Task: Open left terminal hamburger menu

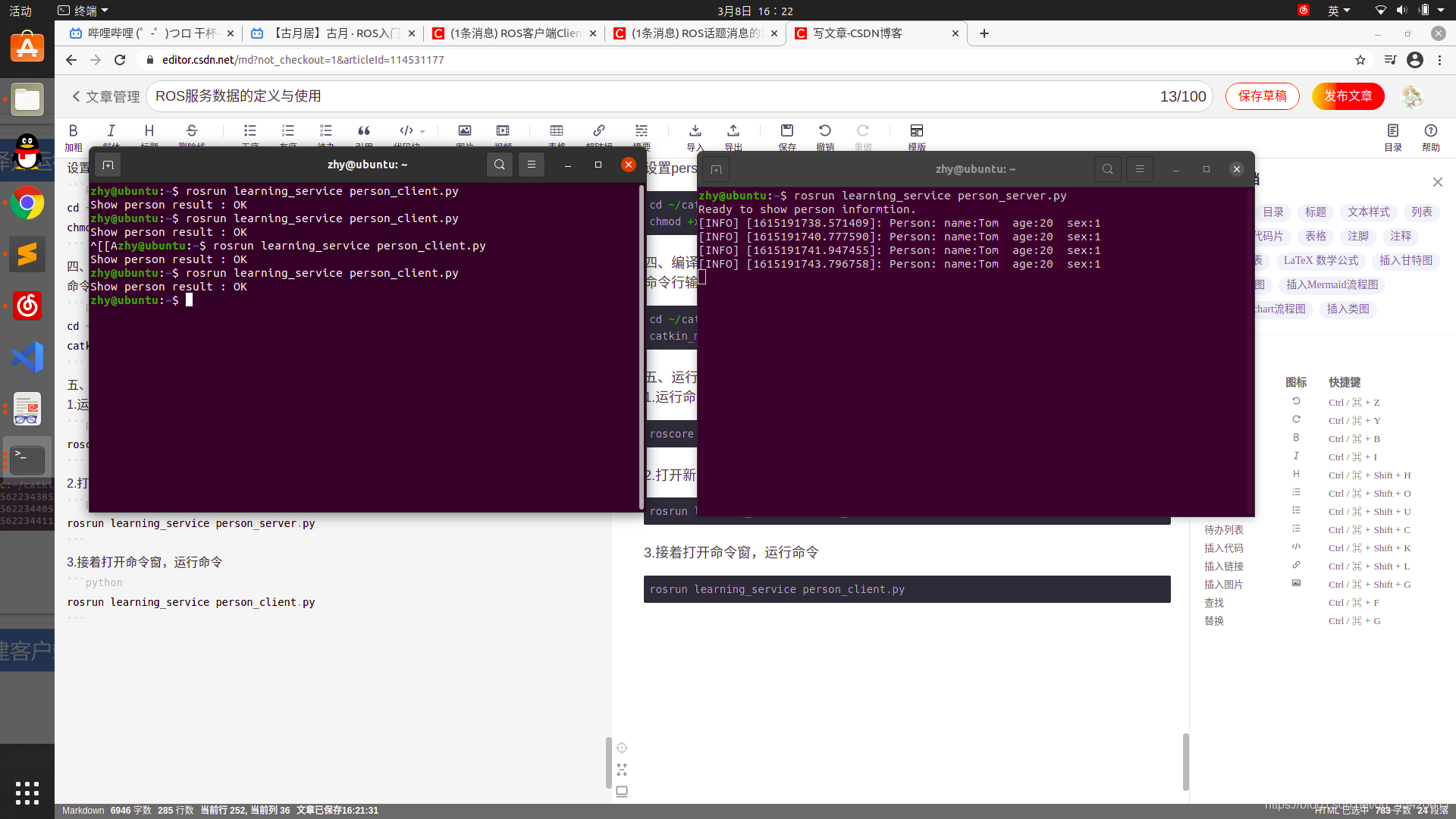Action: coord(532,165)
